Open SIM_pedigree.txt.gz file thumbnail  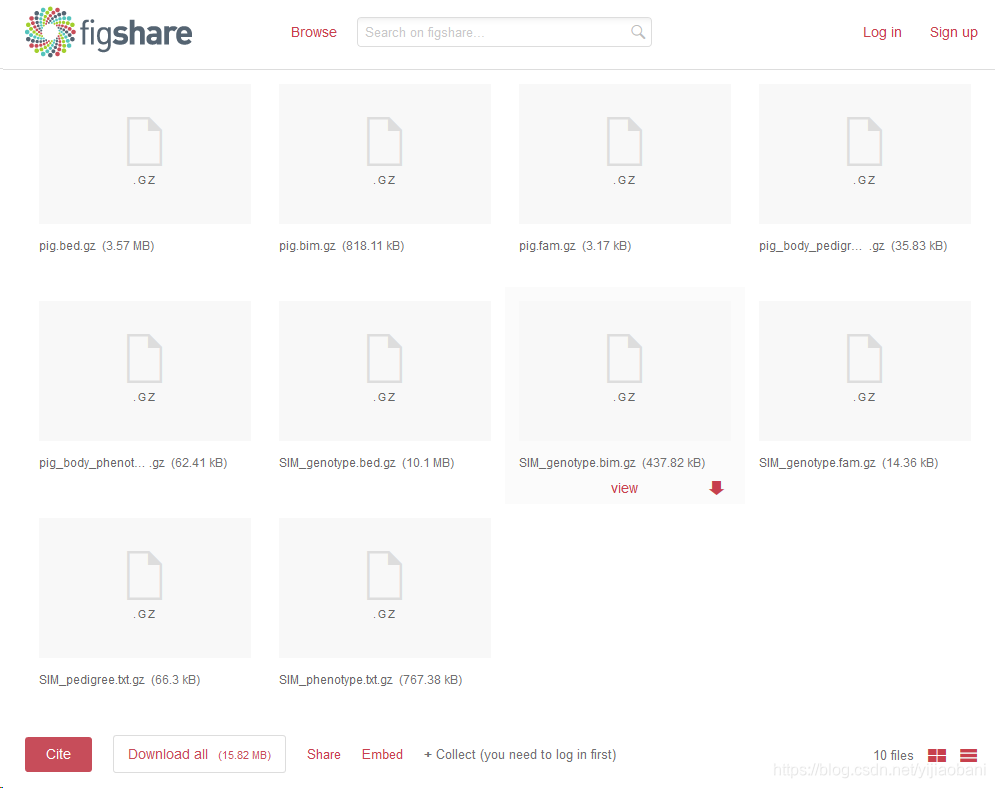(145, 588)
